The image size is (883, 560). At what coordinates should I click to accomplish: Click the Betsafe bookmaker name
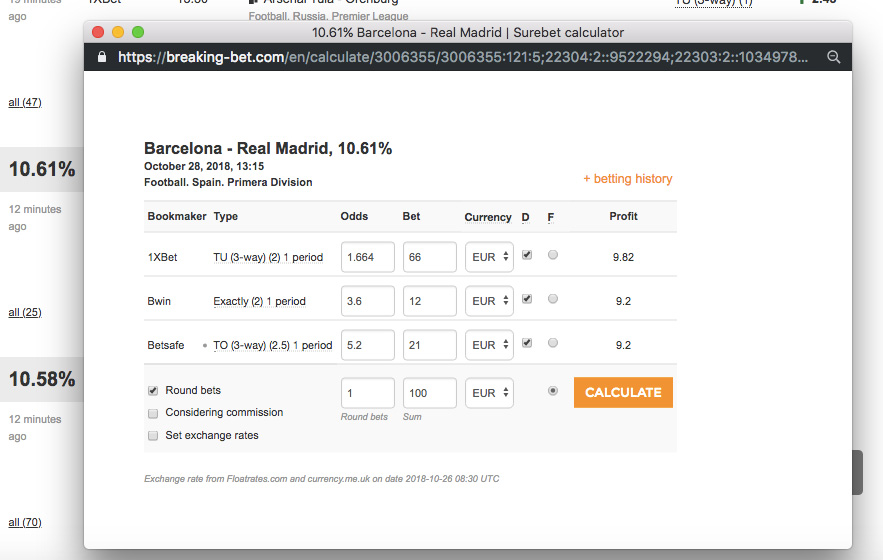pyautogui.click(x=166, y=345)
